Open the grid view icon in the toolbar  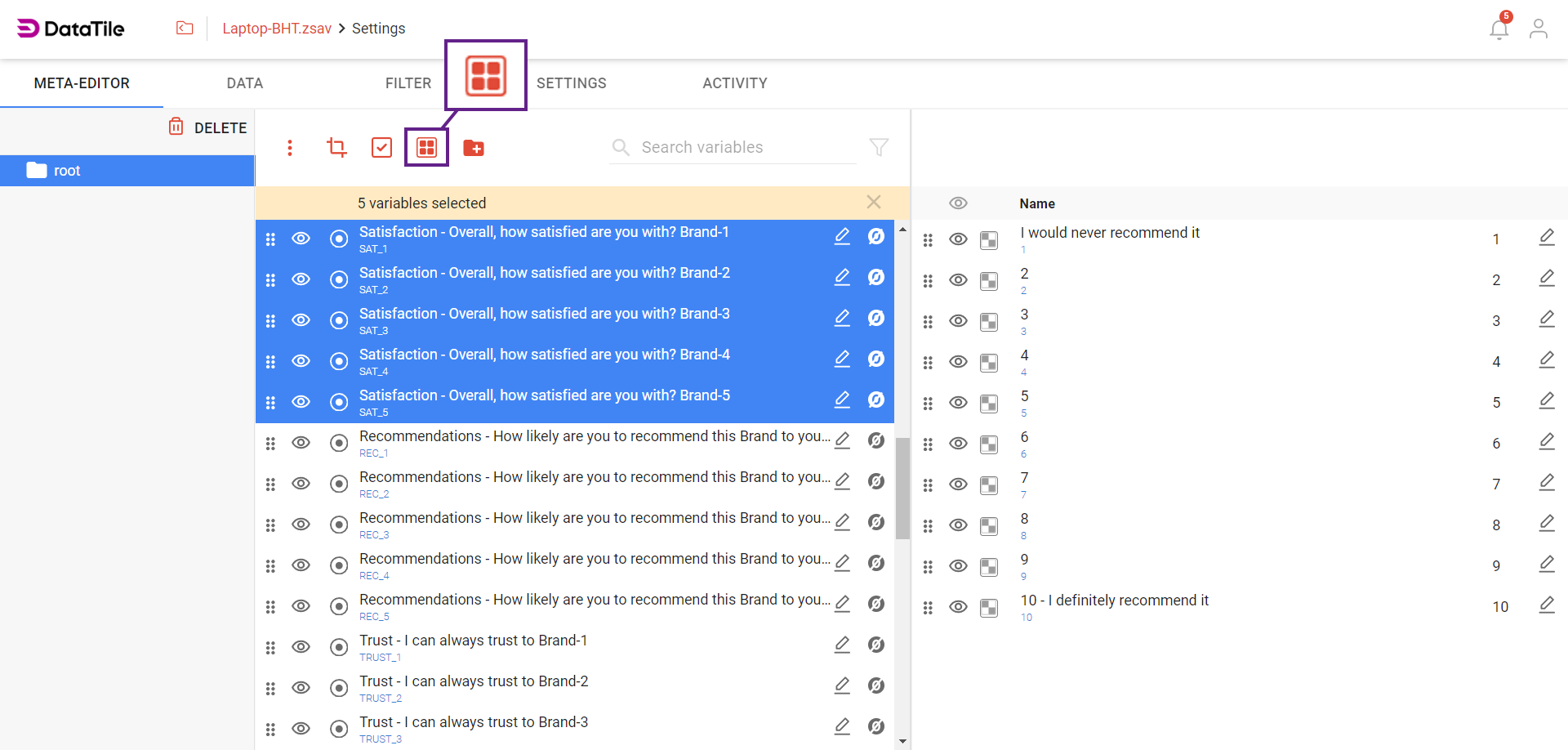[x=426, y=147]
